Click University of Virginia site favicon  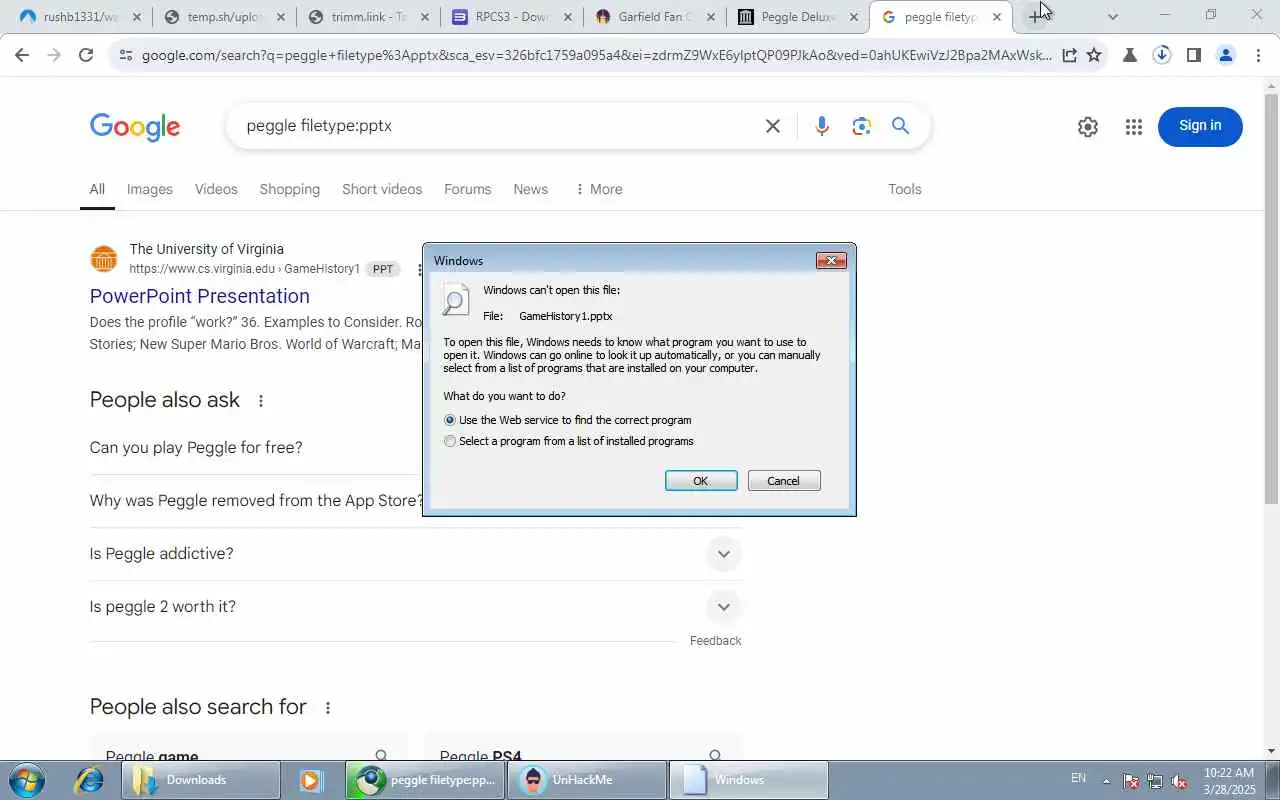tap(104, 259)
